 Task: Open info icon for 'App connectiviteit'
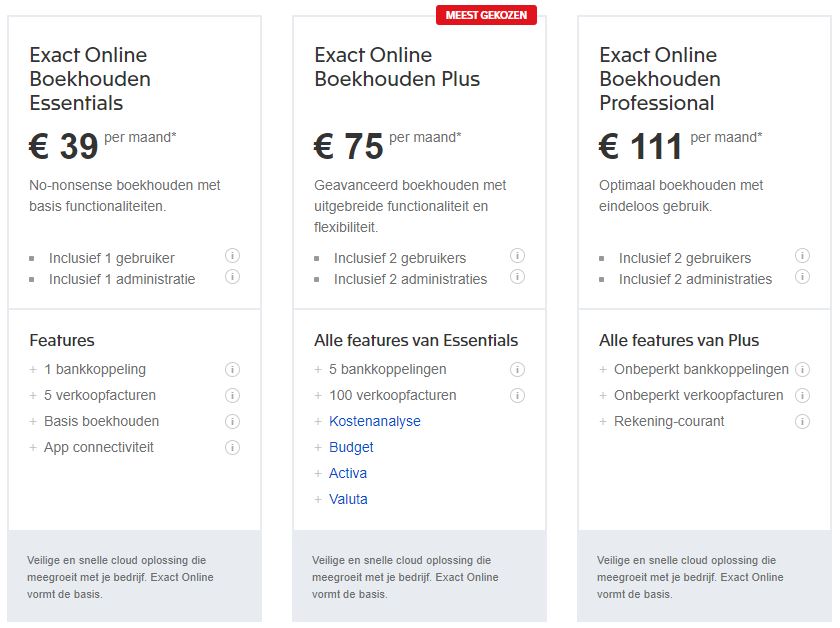tap(232, 447)
